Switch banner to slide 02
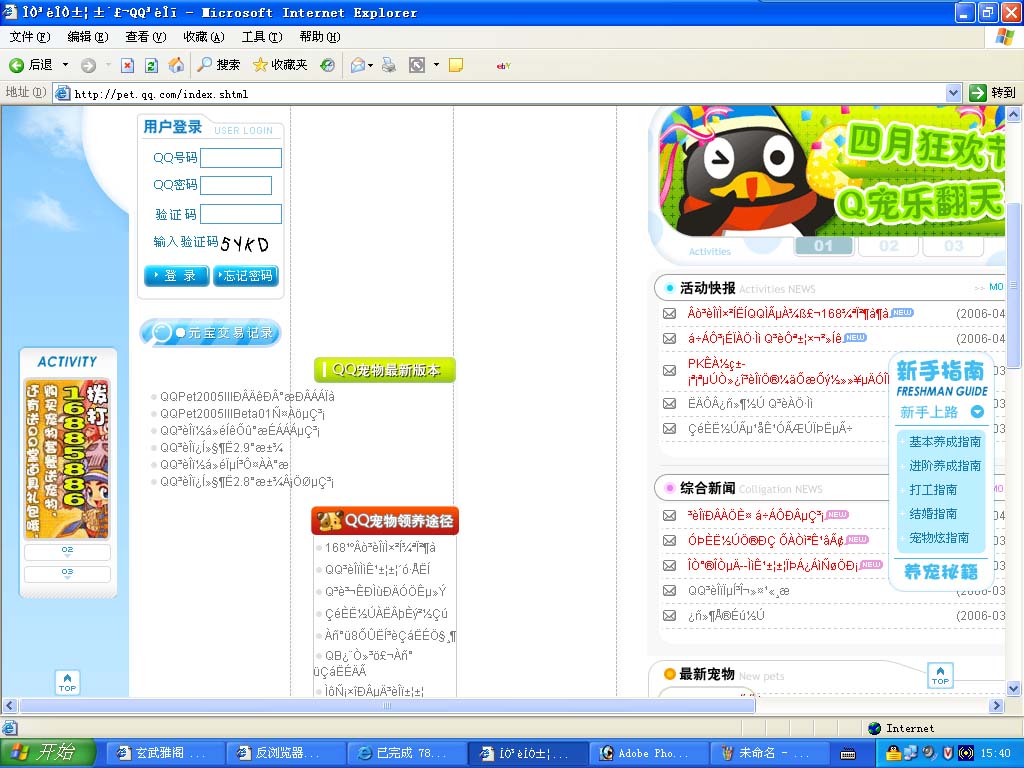Screen dimensions: 1024x768 tap(888, 246)
